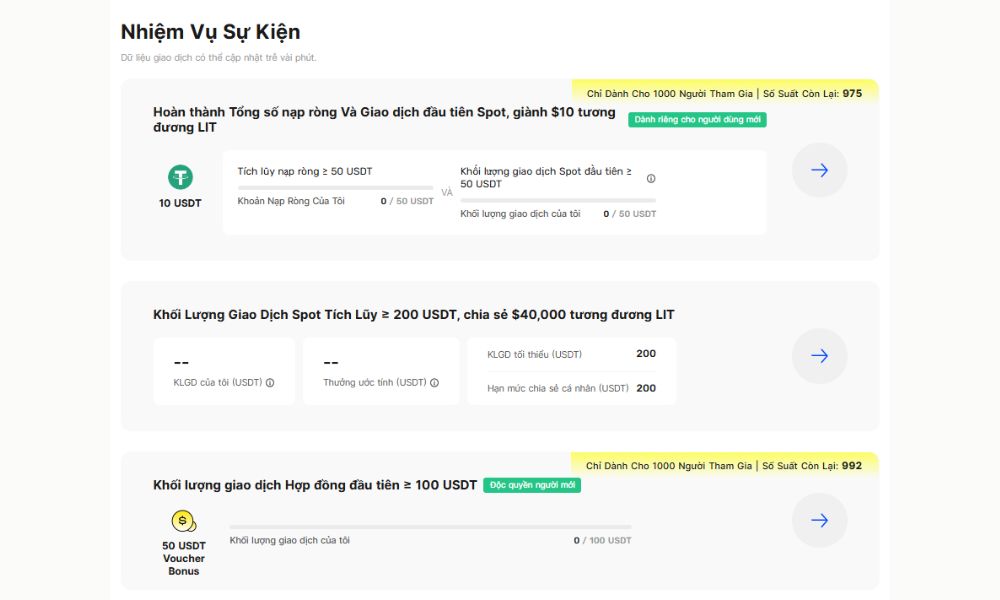Click the 'Hạn mức chia sẻ cá nhân' row
Image resolution: width=1000 pixels, height=600 pixels.
pyautogui.click(x=571, y=388)
